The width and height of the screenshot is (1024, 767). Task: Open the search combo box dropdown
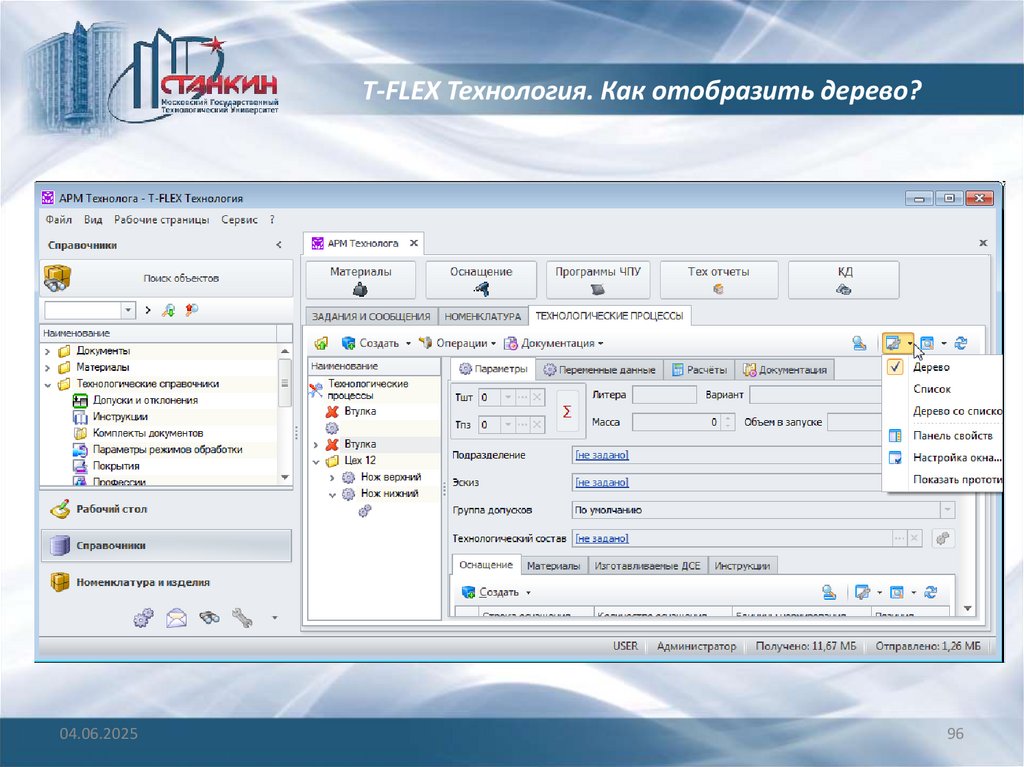129,310
